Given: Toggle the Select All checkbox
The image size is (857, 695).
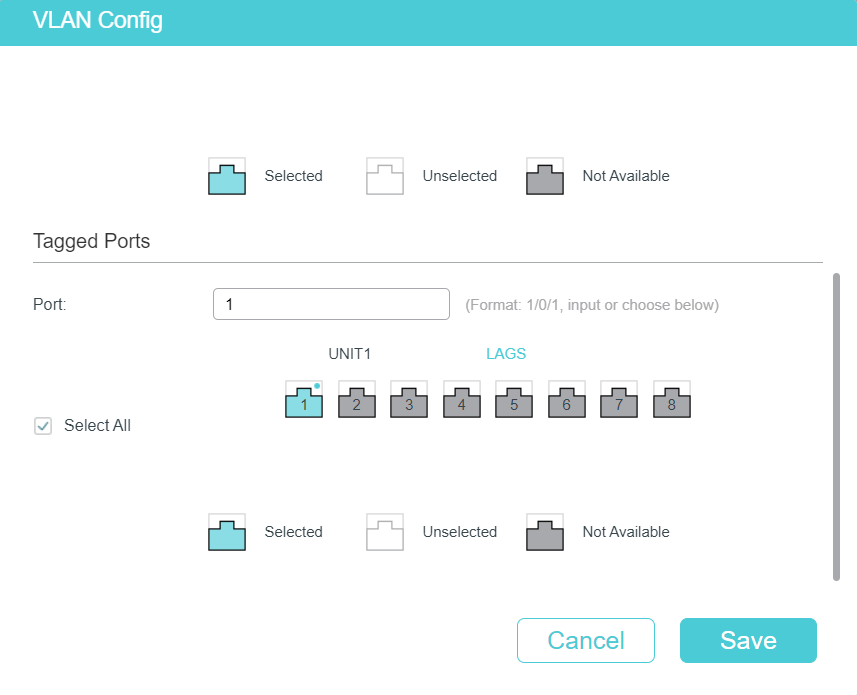Looking at the screenshot, I should point(43,426).
